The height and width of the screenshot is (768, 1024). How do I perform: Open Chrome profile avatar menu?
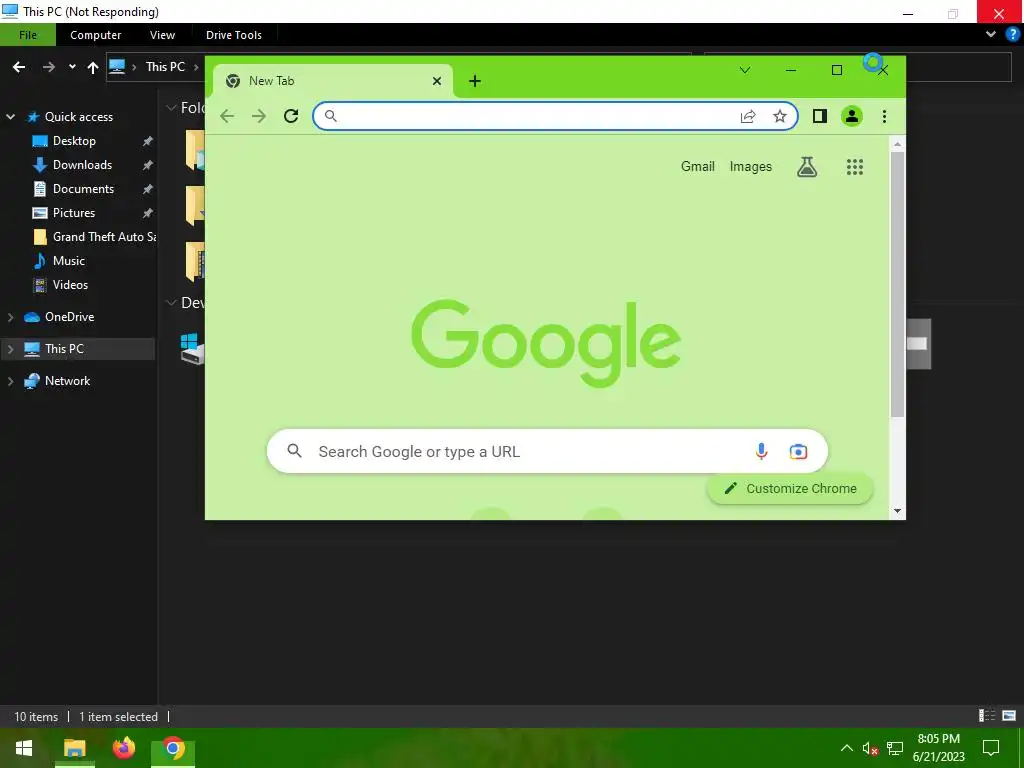coord(852,116)
